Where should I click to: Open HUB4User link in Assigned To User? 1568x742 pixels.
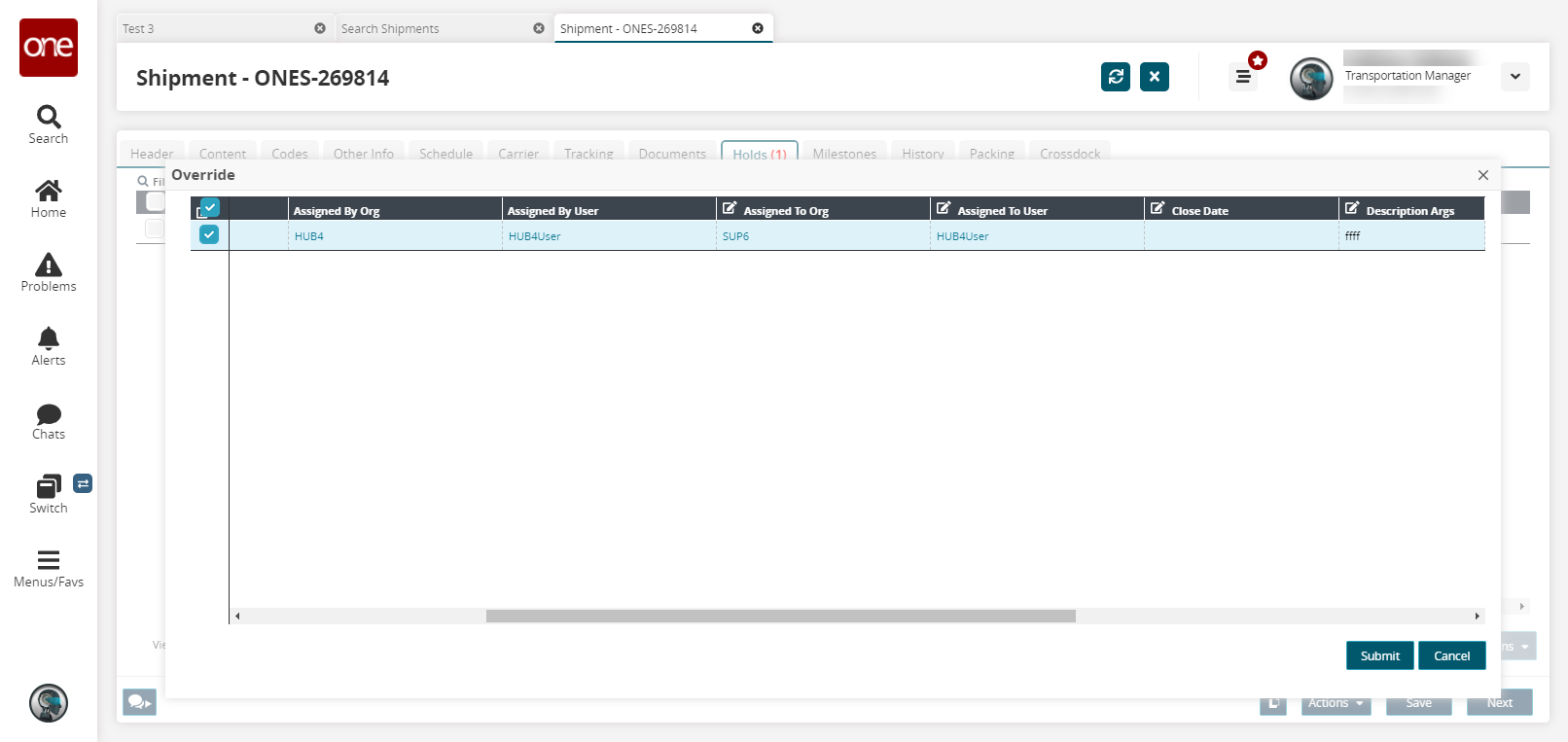(962, 236)
